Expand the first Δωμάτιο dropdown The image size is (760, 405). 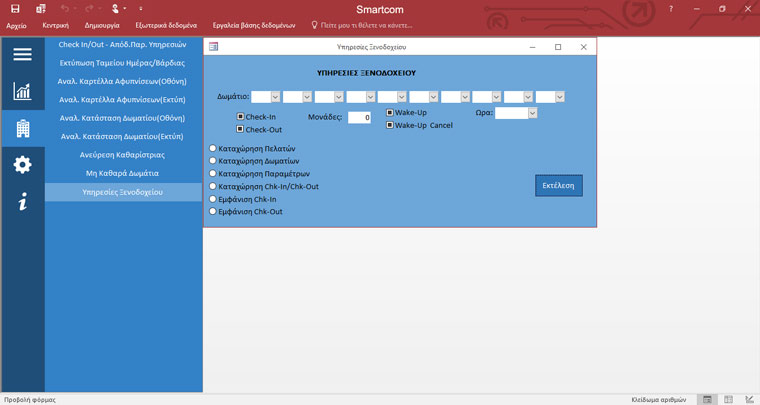click(275, 97)
